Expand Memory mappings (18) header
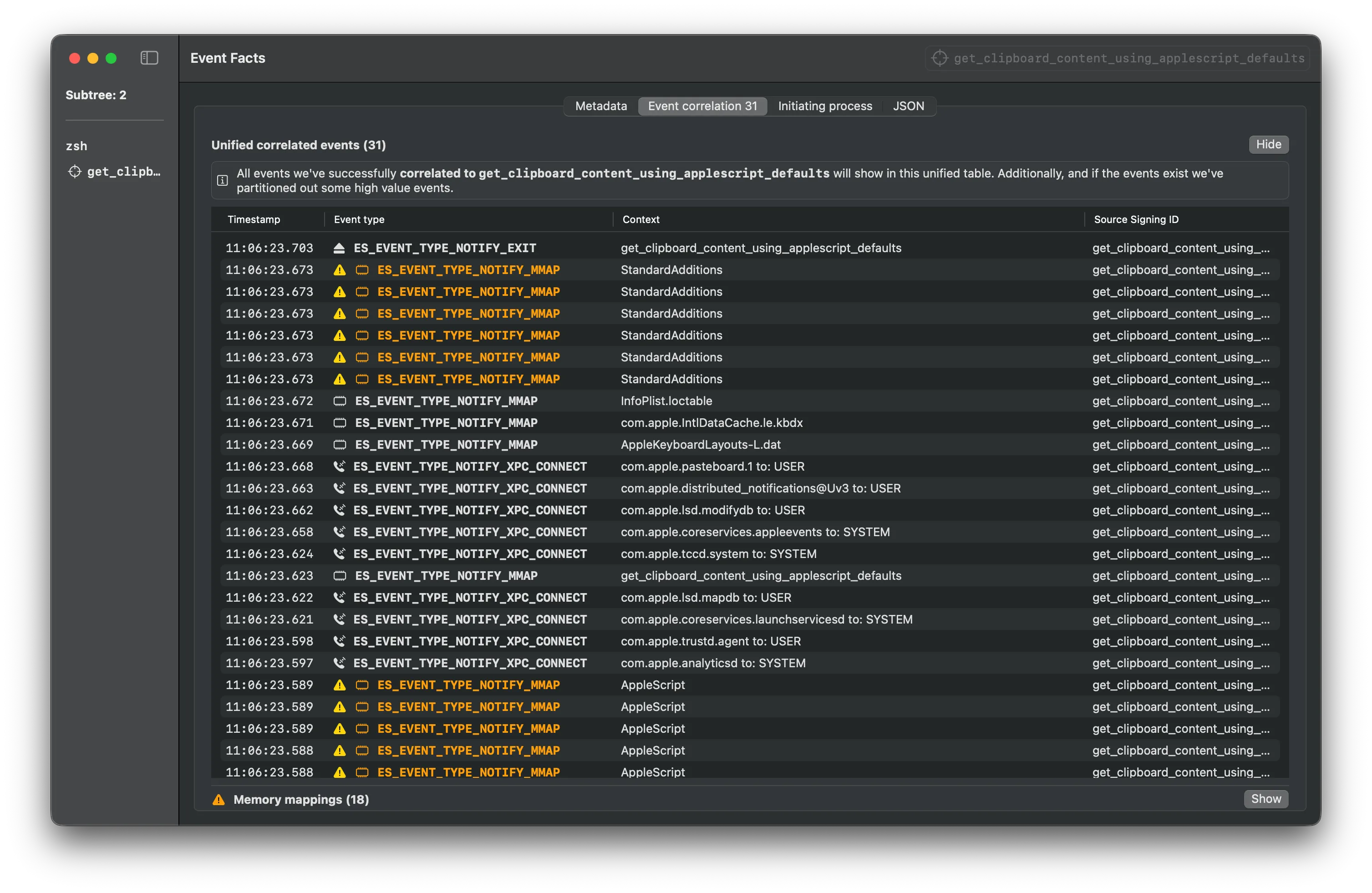The image size is (1372, 893). pos(301,800)
